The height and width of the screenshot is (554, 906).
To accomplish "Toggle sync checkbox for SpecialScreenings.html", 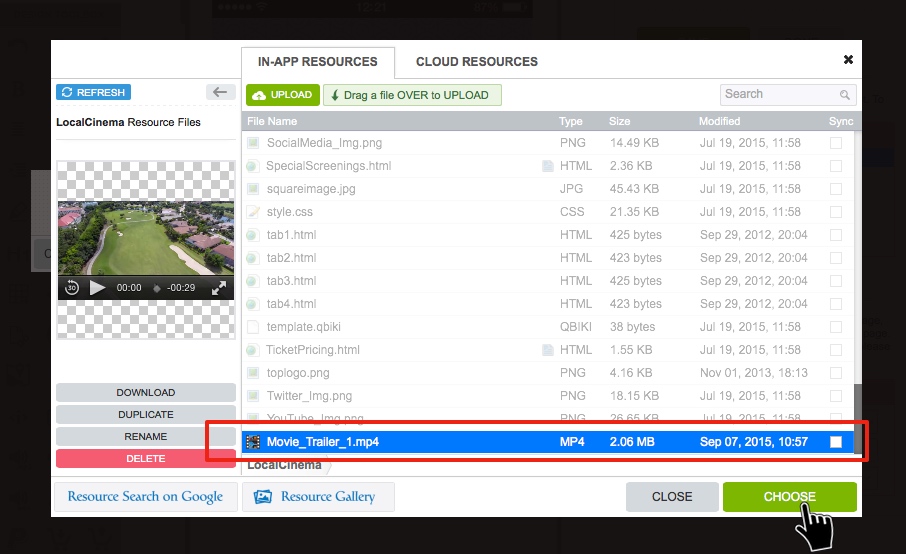I will 836,166.
